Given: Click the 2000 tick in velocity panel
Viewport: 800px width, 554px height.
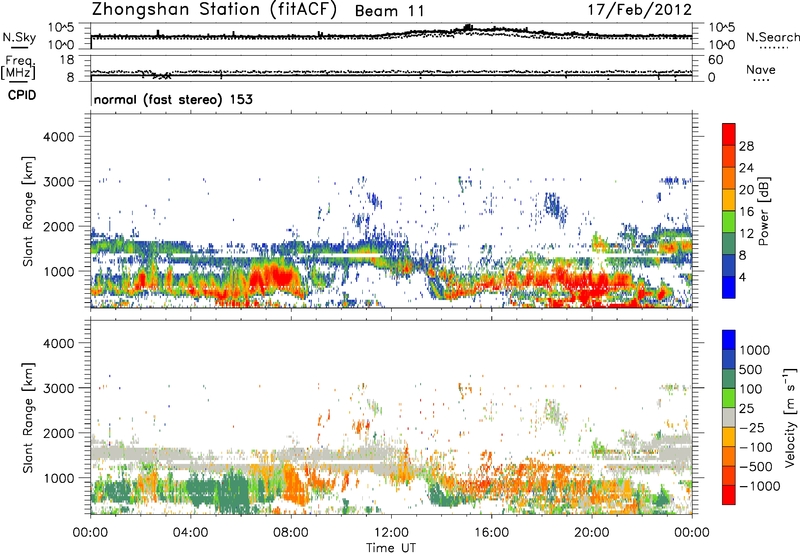Looking at the screenshot, I should coord(58,433).
